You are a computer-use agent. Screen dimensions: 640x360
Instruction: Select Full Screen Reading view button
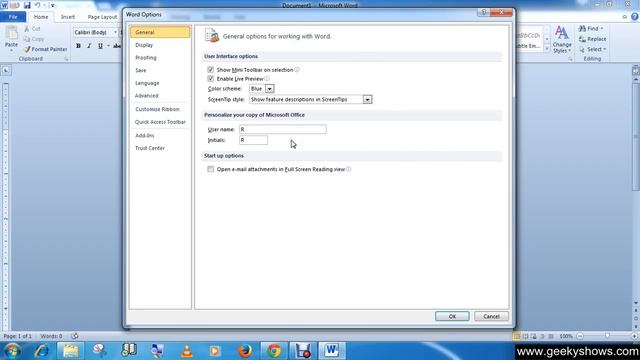(525, 336)
